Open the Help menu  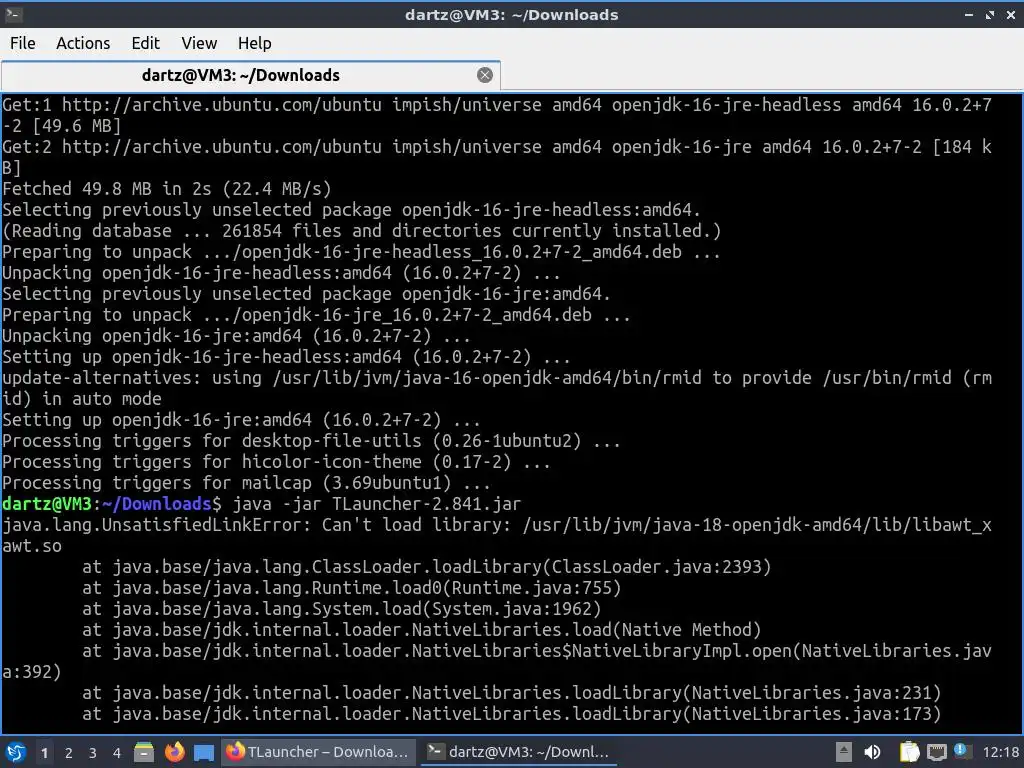(254, 43)
